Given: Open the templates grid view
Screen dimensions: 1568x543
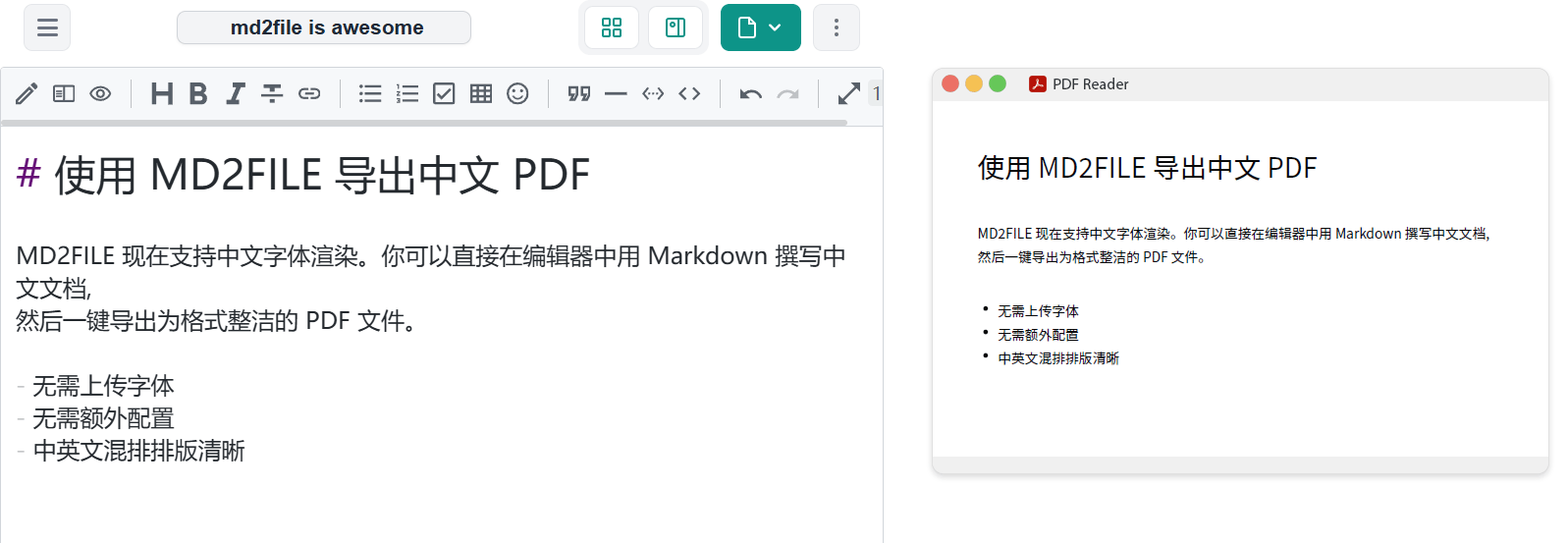Looking at the screenshot, I should tap(612, 27).
